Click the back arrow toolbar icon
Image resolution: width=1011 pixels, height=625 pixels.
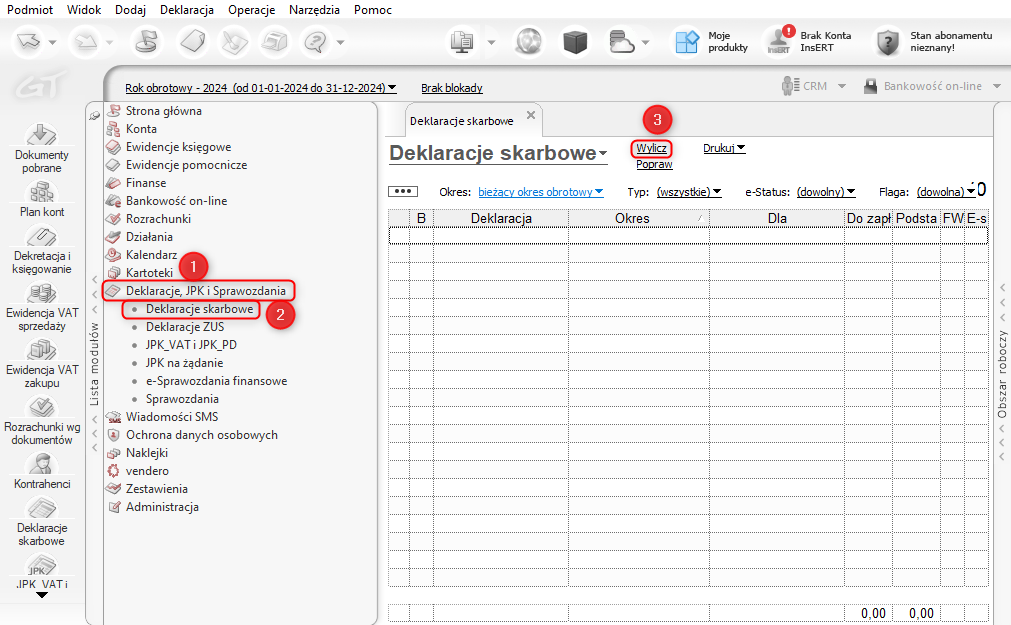(28, 42)
